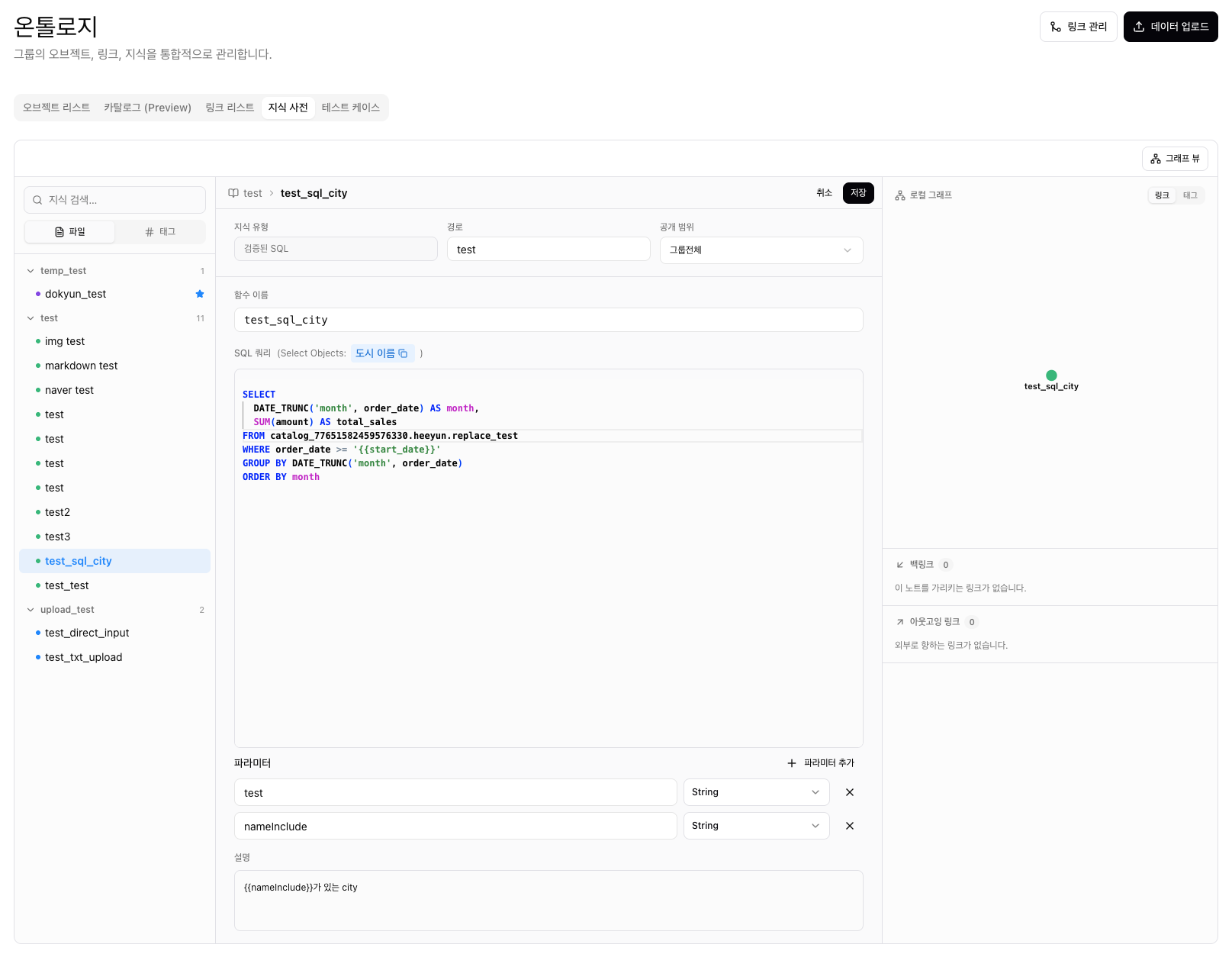
Task: Click the nameInclude parameter name field
Action: click(x=455, y=826)
